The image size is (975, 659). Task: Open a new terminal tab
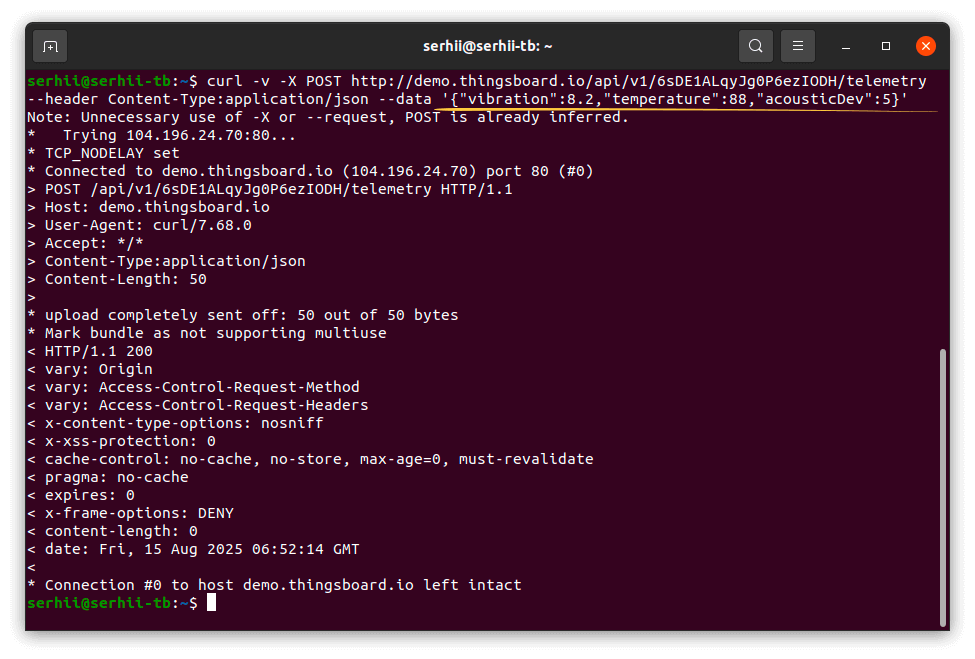pos(50,46)
